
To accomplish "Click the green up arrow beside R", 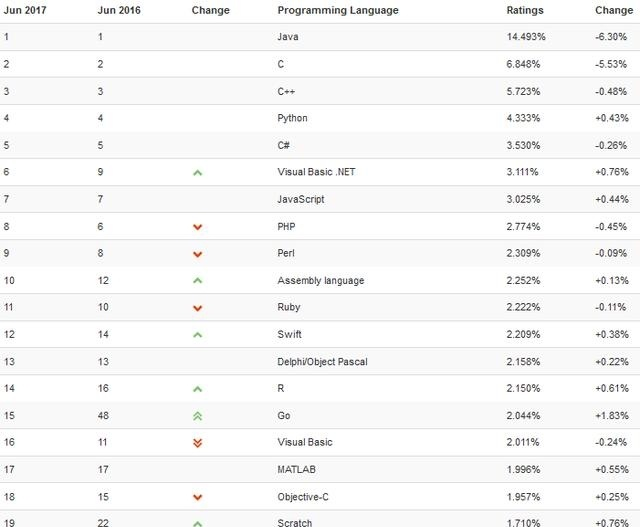I will click(x=197, y=389).
